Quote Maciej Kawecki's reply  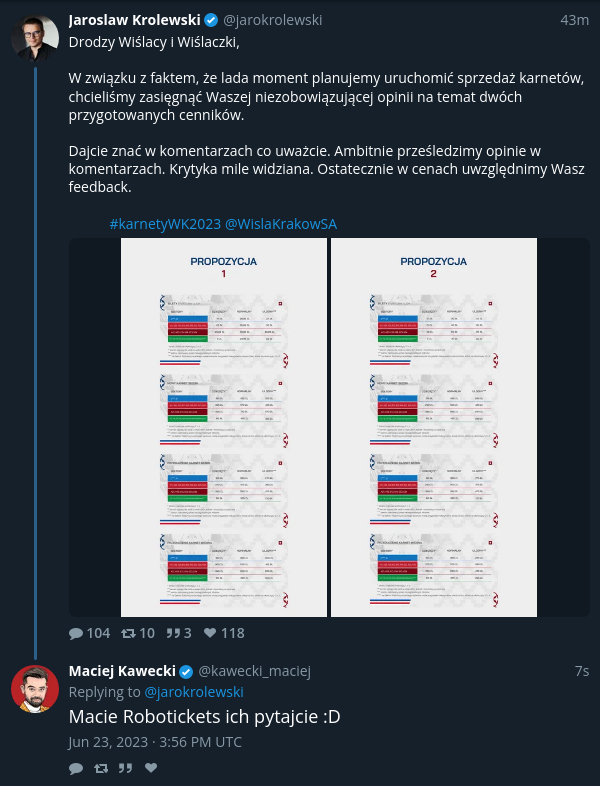click(125, 768)
